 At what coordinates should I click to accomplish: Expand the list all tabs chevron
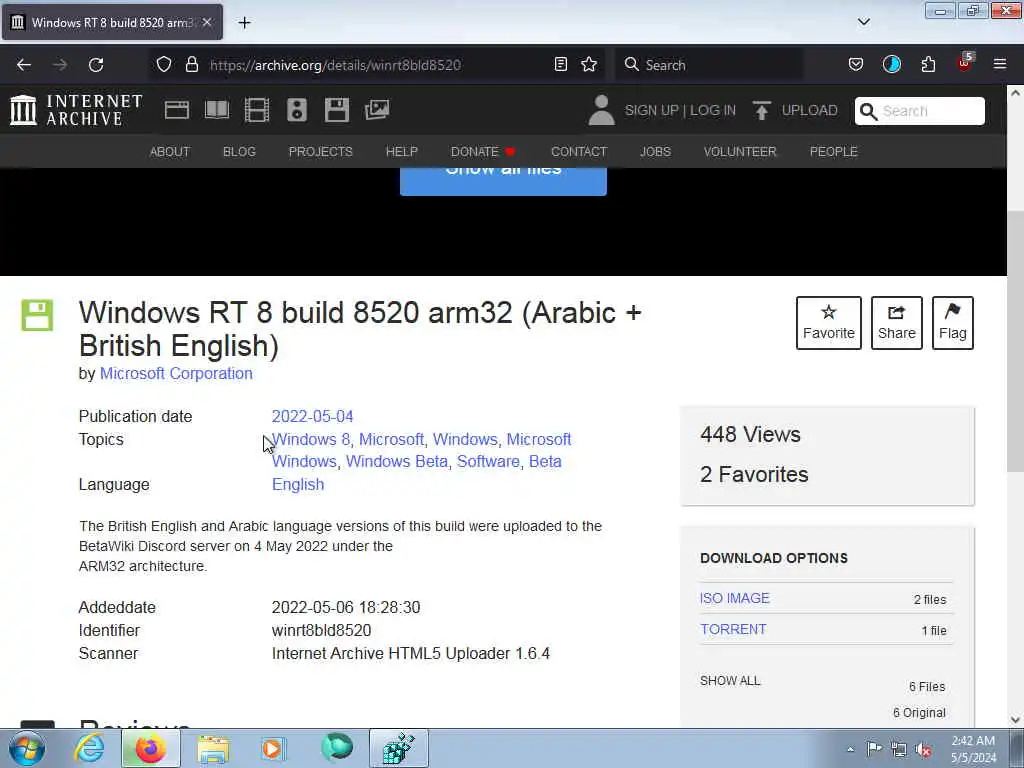(863, 22)
